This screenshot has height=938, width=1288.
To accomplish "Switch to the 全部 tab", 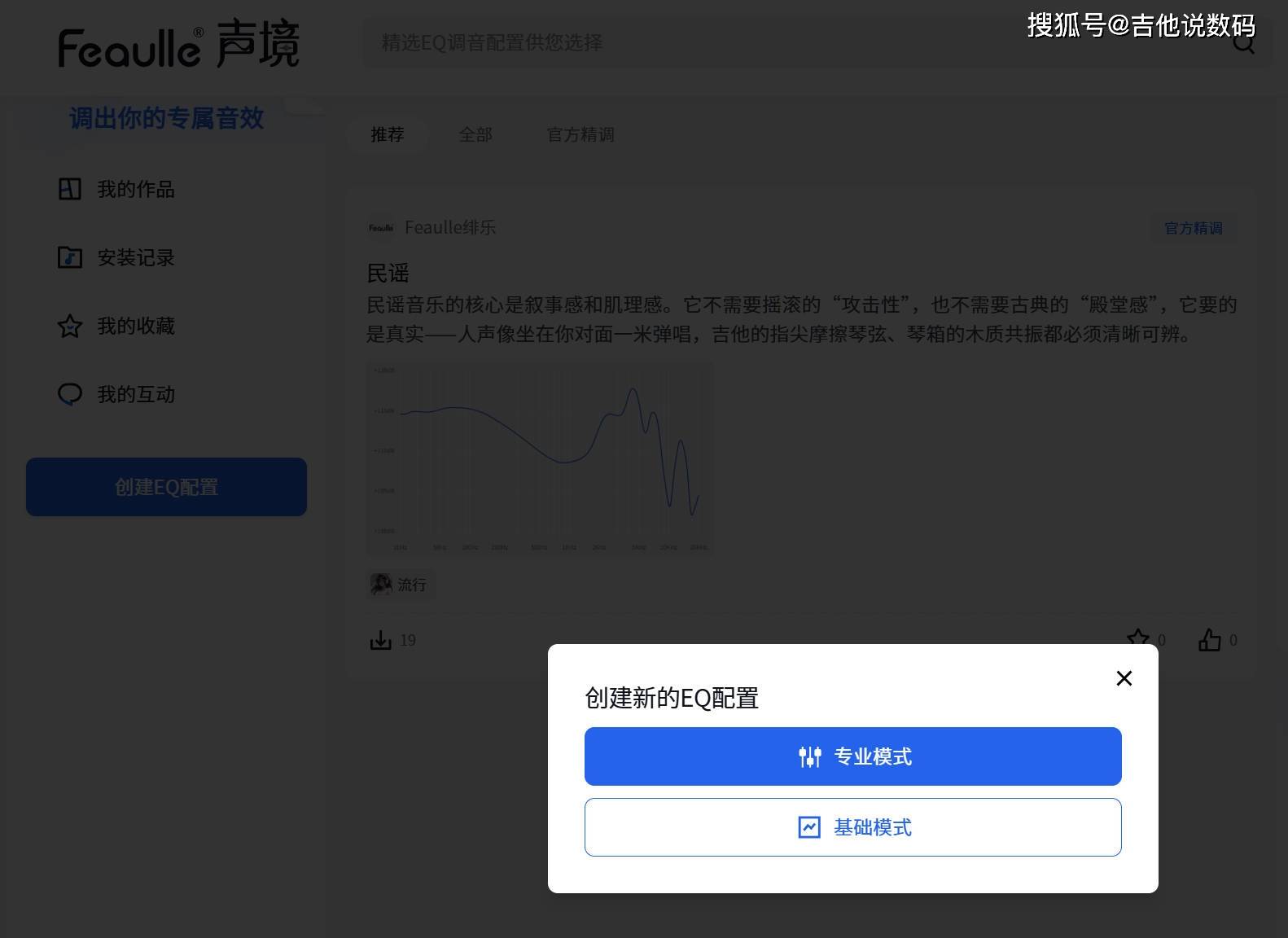I will coord(475,134).
